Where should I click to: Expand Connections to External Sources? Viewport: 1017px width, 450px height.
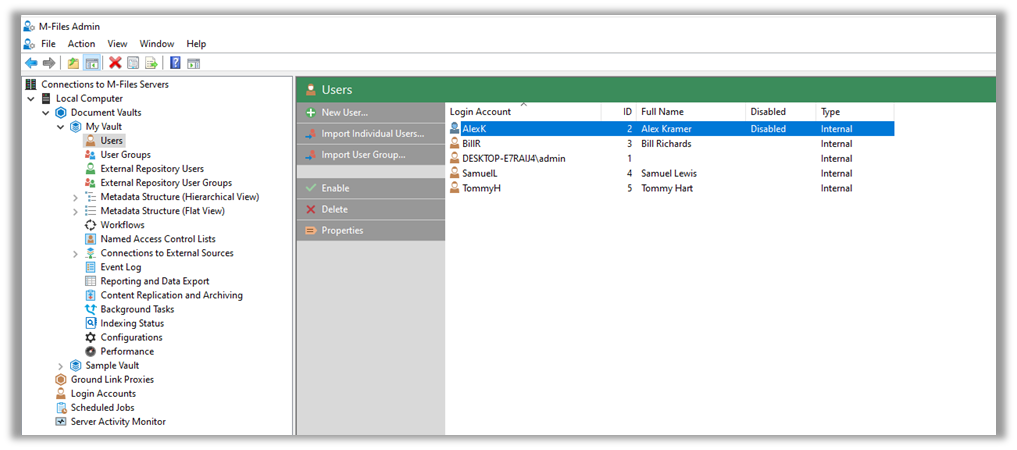coord(76,254)
